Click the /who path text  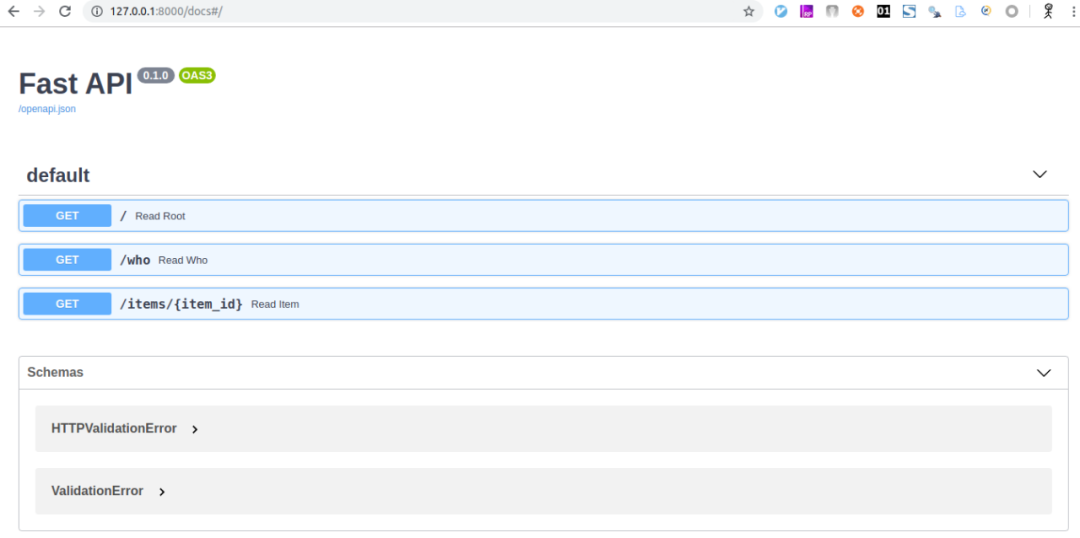click(134, 260)
